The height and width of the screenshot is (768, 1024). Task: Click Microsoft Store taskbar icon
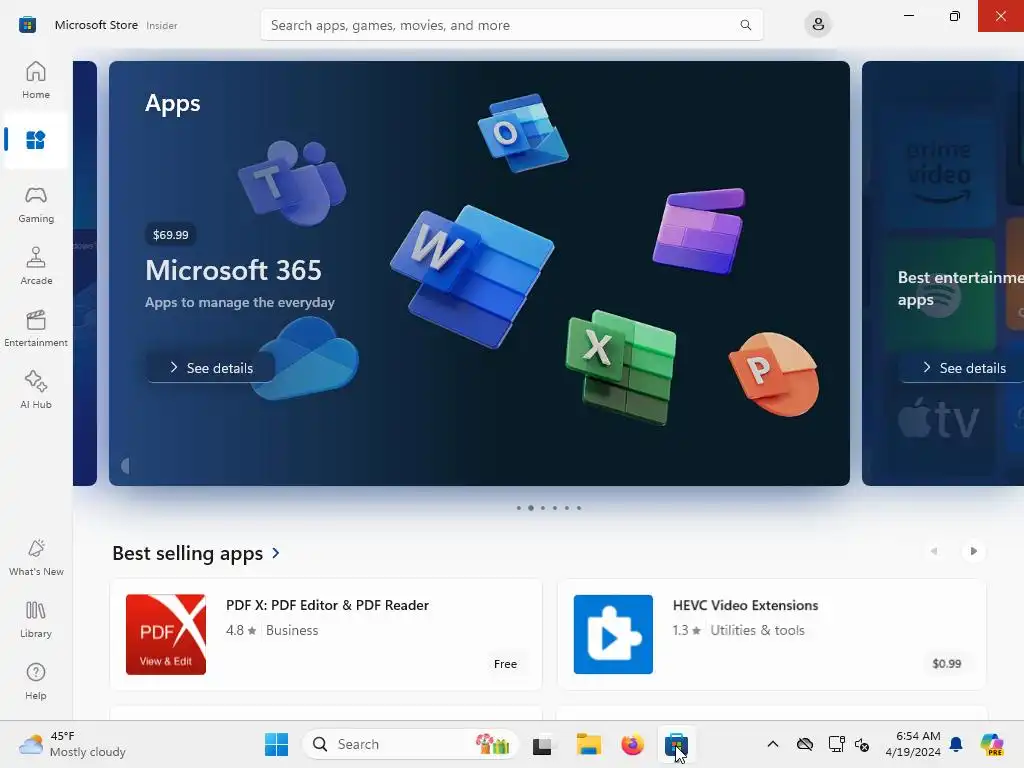676,744
